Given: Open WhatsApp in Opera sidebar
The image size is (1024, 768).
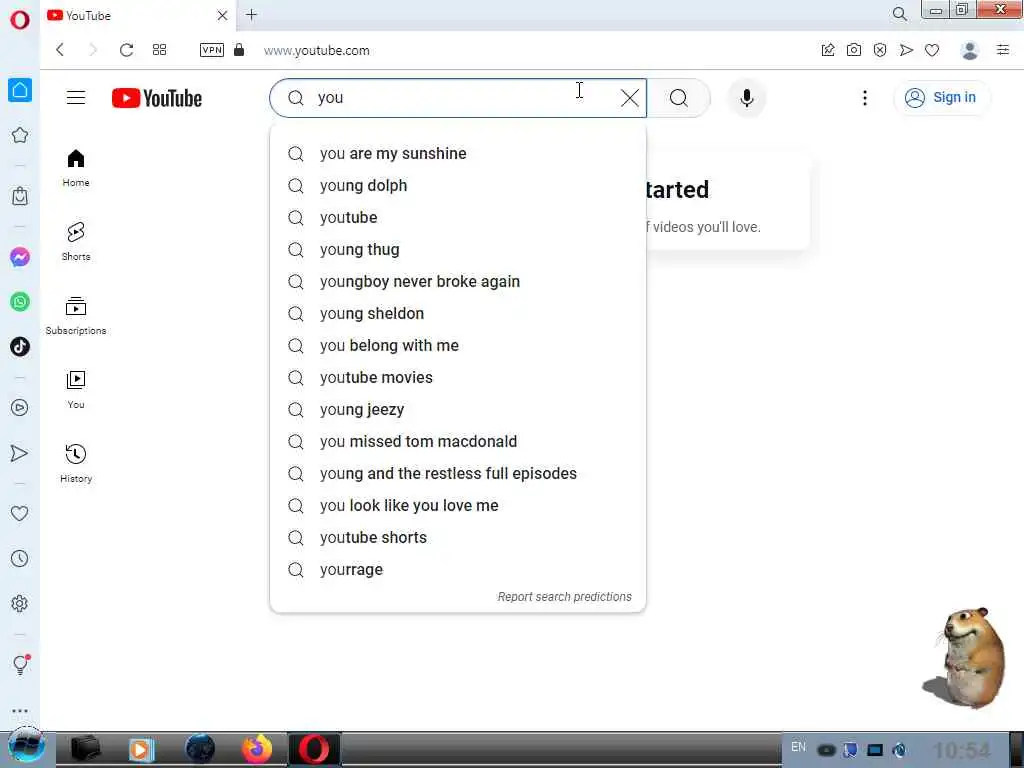Looking at the screenshot, I should point(20,302).
